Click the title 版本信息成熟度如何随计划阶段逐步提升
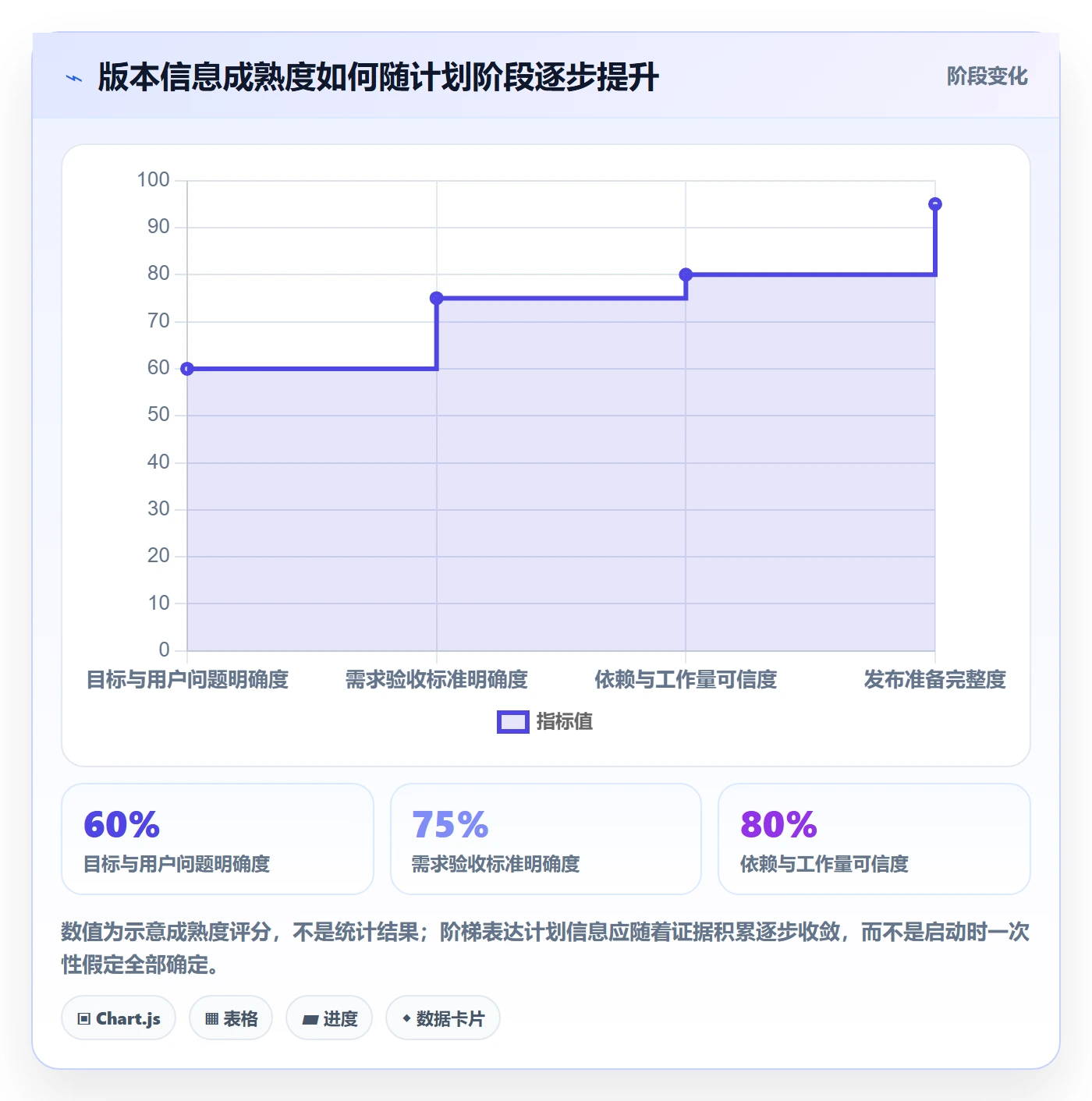 378,77
